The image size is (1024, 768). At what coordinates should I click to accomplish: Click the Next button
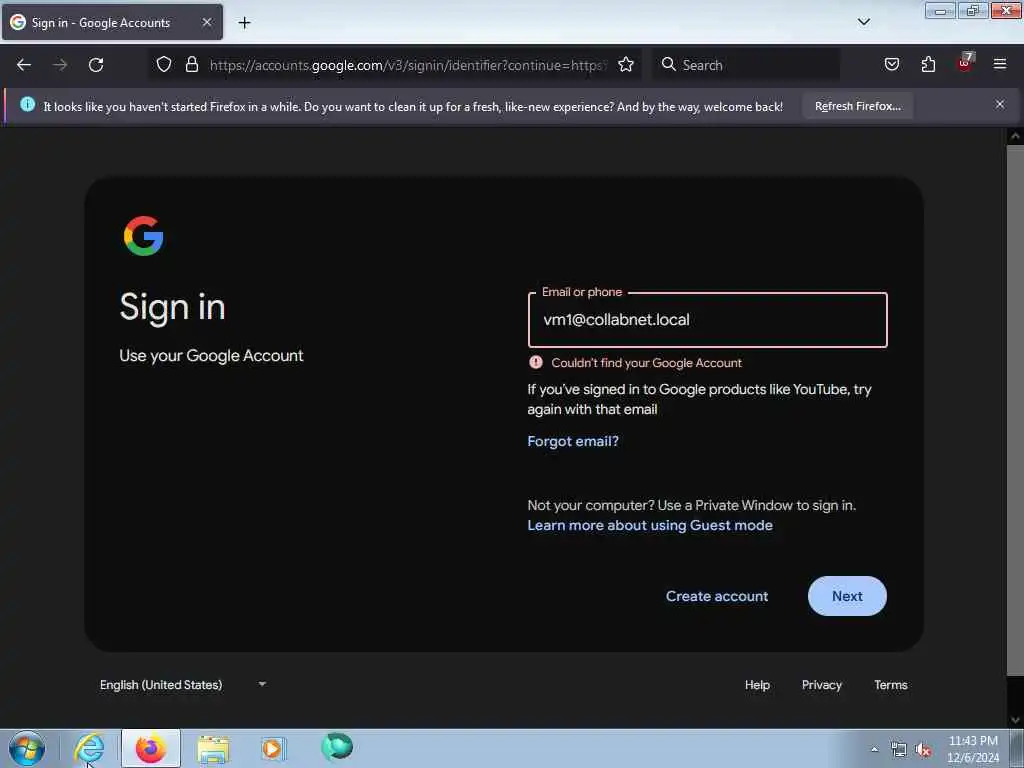point(847,596)
